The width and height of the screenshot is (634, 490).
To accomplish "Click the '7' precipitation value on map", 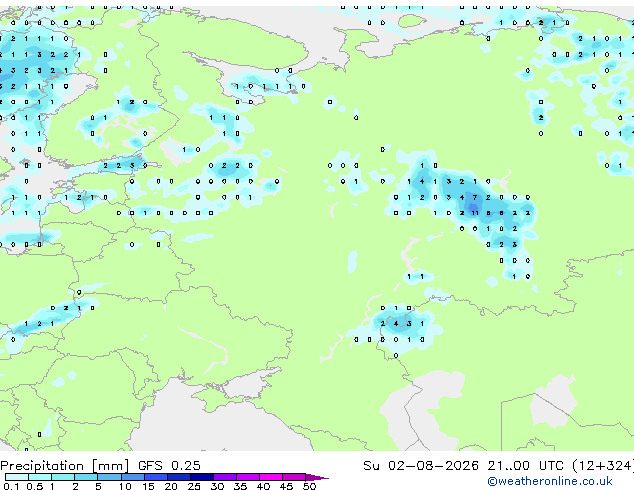I will coord(475,197).
